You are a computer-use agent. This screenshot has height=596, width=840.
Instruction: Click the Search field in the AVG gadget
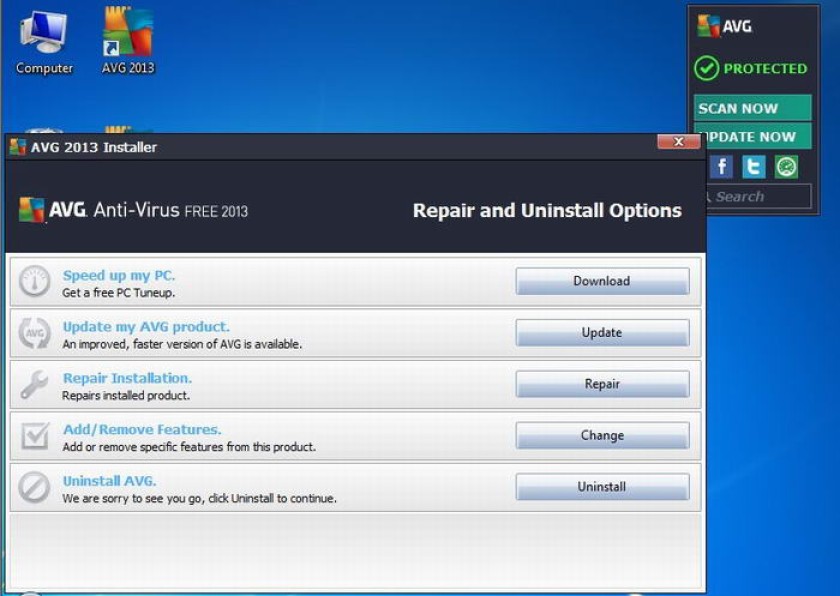[759, 197]
